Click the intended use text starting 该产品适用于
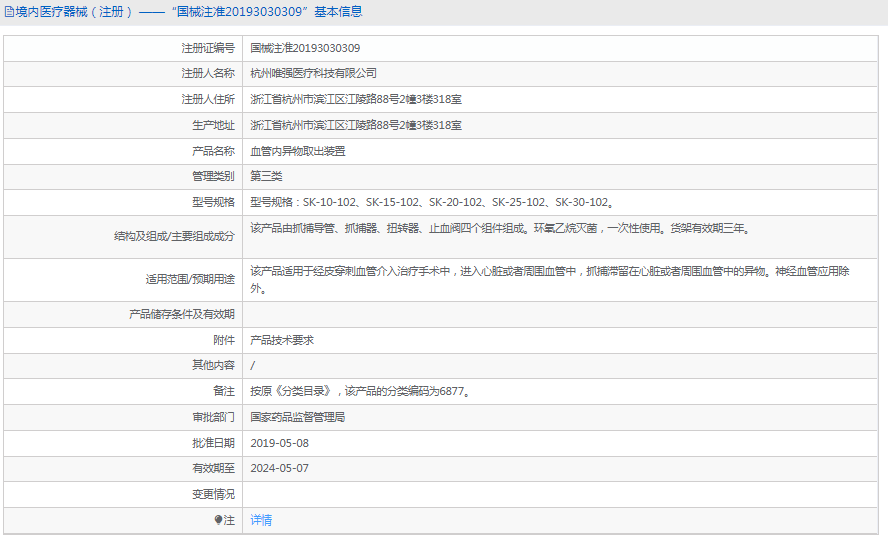The height and width of the screenshot is (544, 888). (x=550, y=280)
